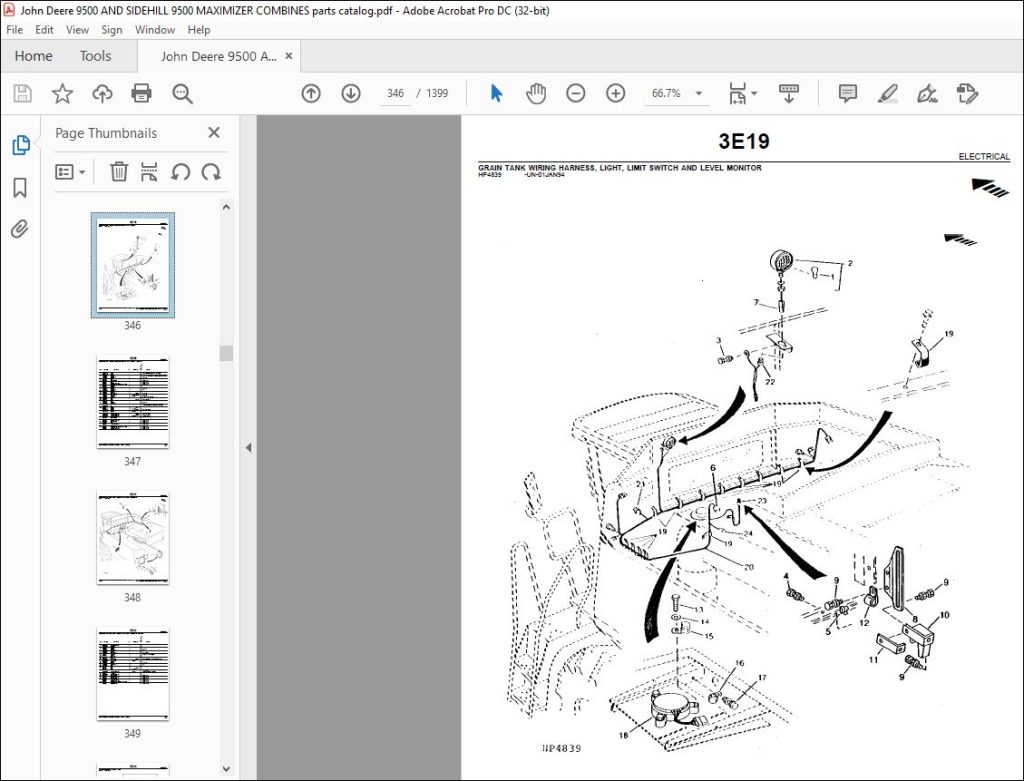Click the page number field showing 346
The image size is (1024, 781).
click(x=395, y=93)
